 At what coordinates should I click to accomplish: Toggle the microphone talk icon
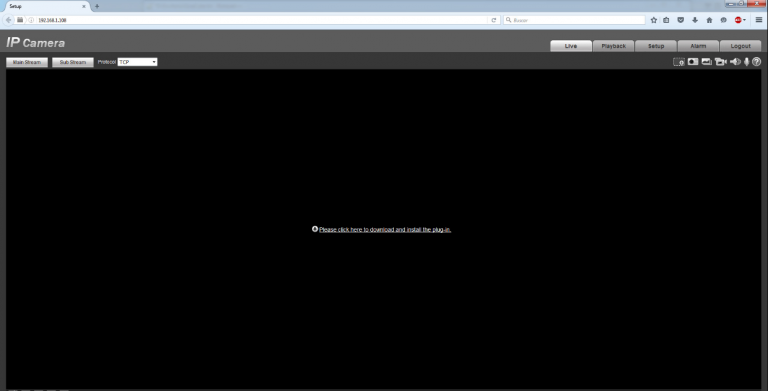pyautogui.click(x=746, y=62)
